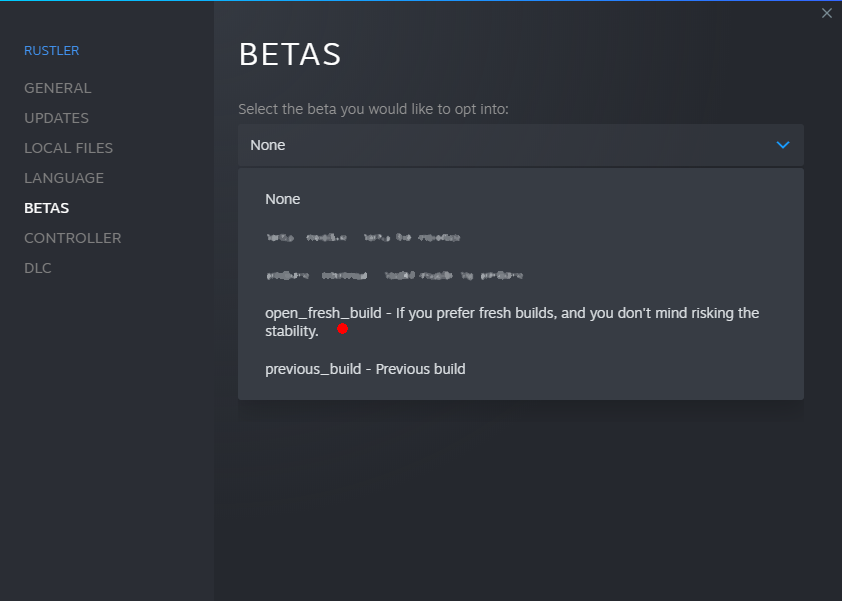Select the BETAS sidebar tab
The height and width of the screenshot is (601, 842).
click(46, 208)
